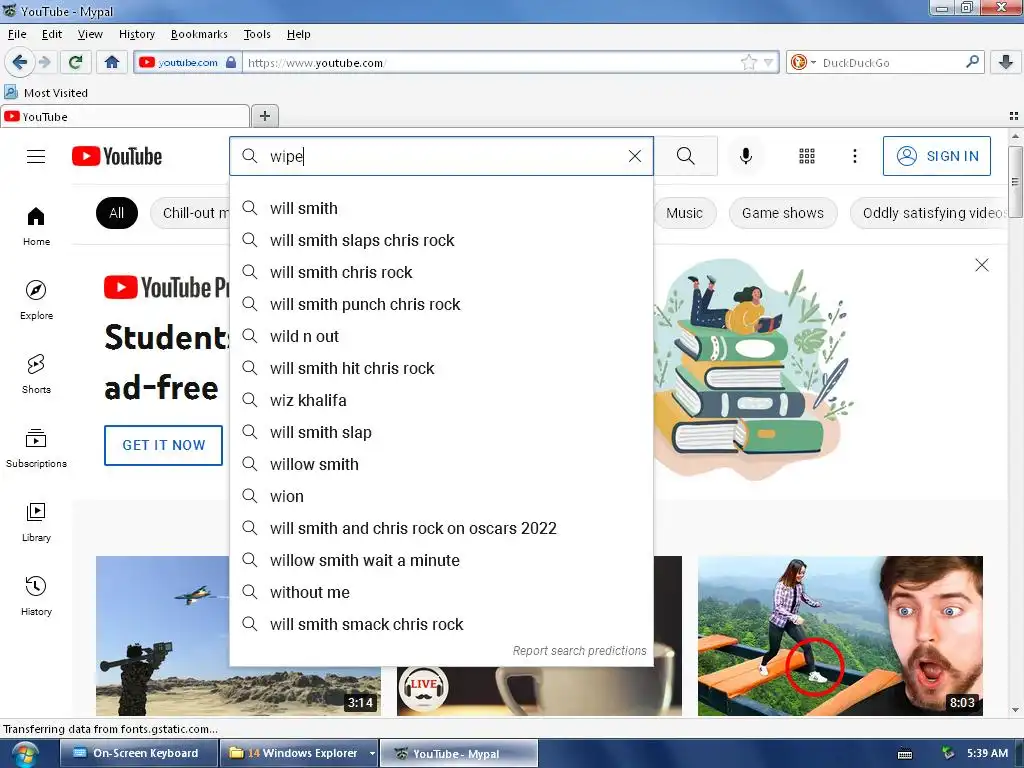The height and width of the screenshot is (768, 1024).
Task: Open the Most Visited bookmarks folder
Action: click(46, 93)
